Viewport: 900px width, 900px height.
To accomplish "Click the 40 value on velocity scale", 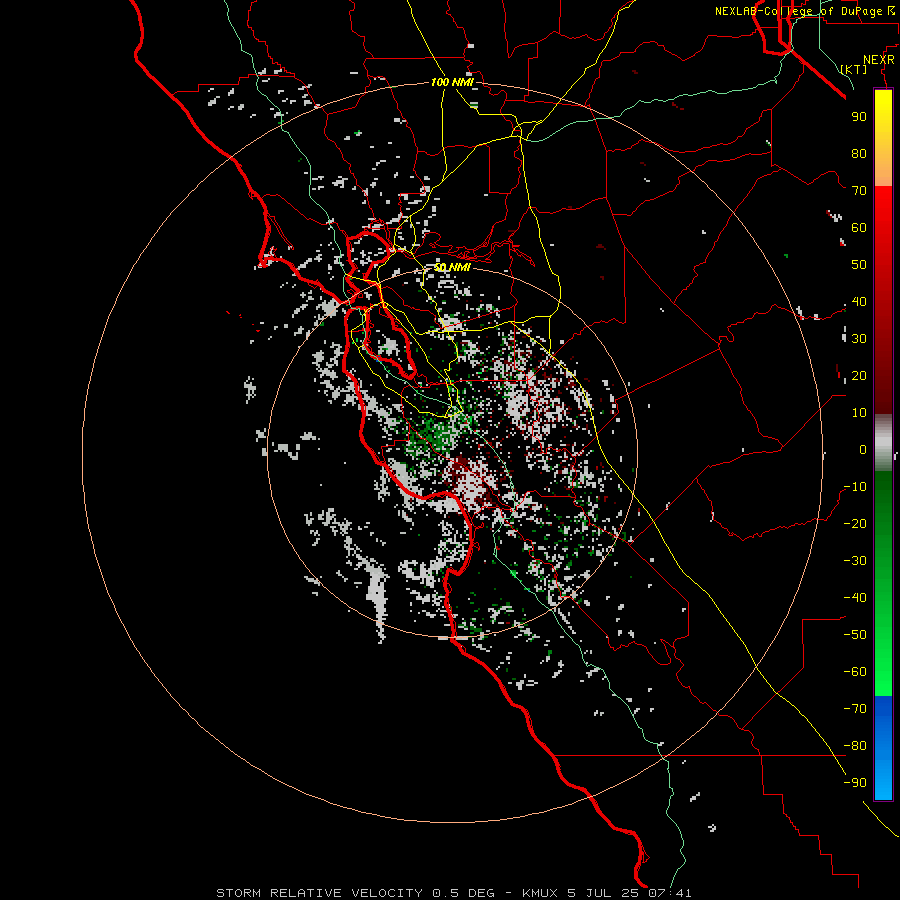I will 859,302.
